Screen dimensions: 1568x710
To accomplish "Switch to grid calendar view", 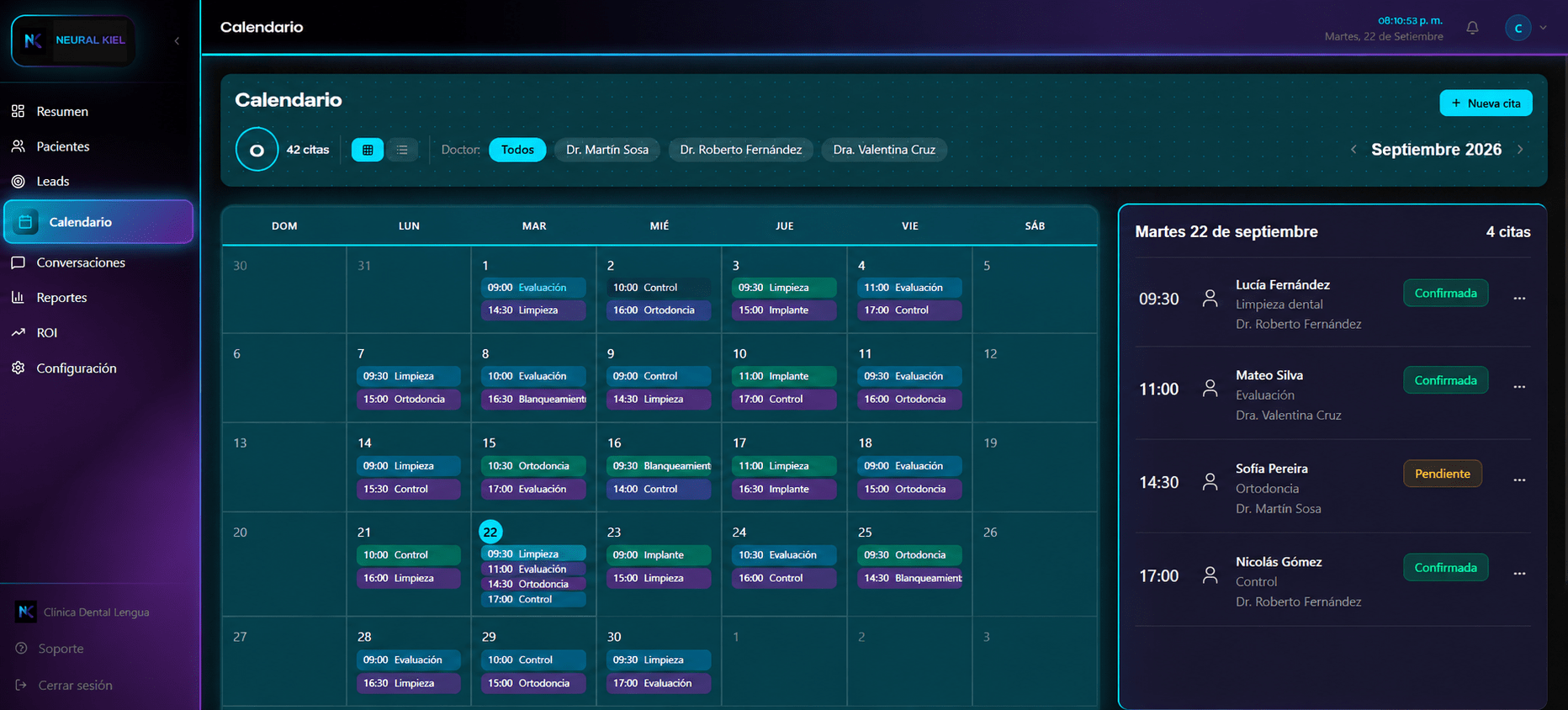I will [x=368, y=150].
